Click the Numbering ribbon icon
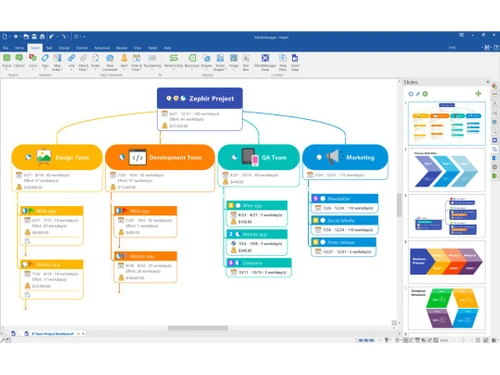The height and width of the screenshot is (375, 500). [152, 58]
